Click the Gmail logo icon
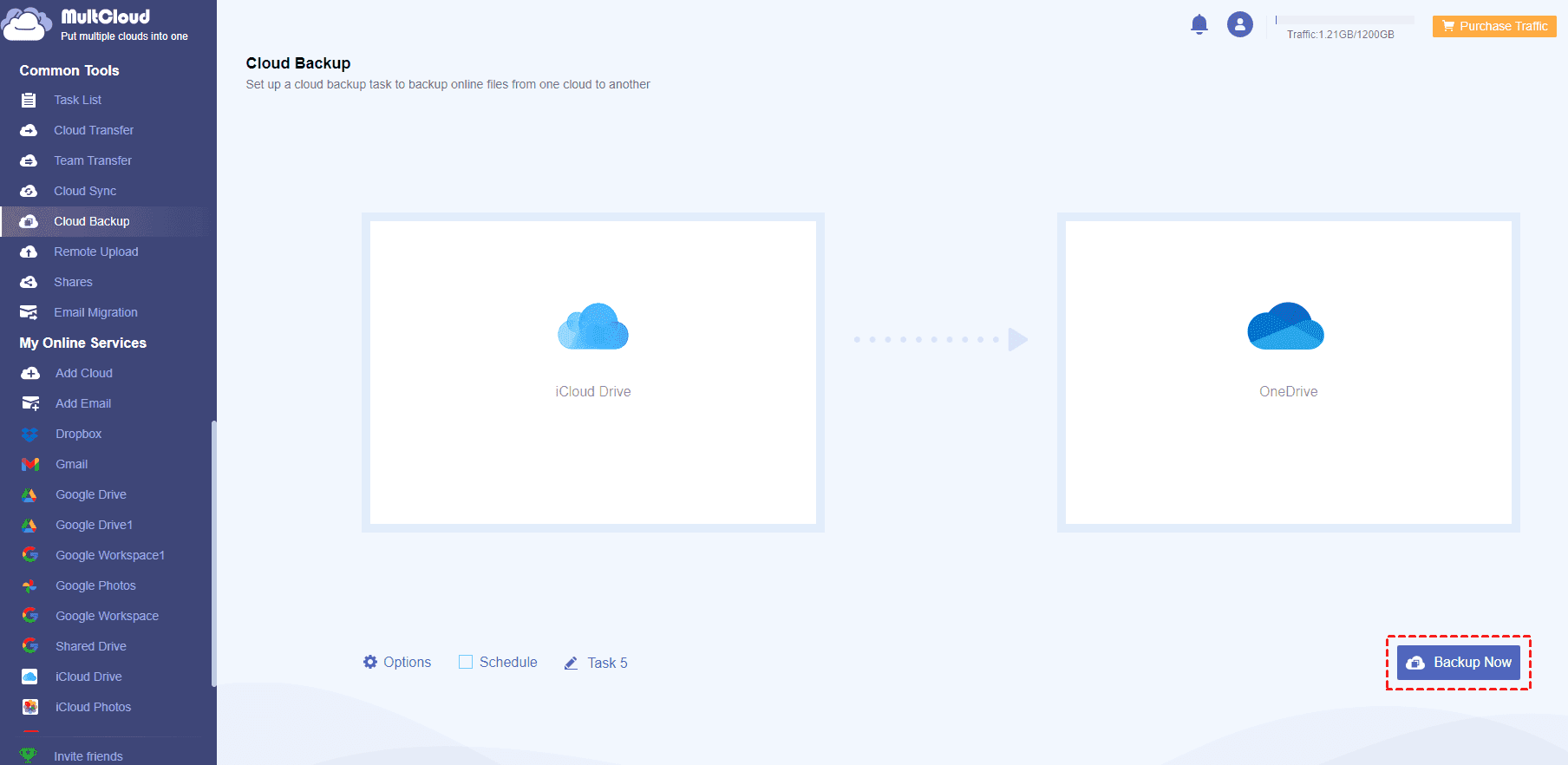The image size is (1568, 765). point(30,464)
